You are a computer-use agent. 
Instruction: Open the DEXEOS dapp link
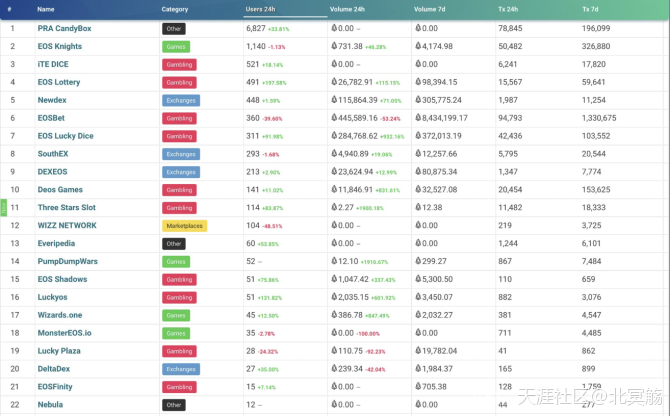(x=53, y=172)
